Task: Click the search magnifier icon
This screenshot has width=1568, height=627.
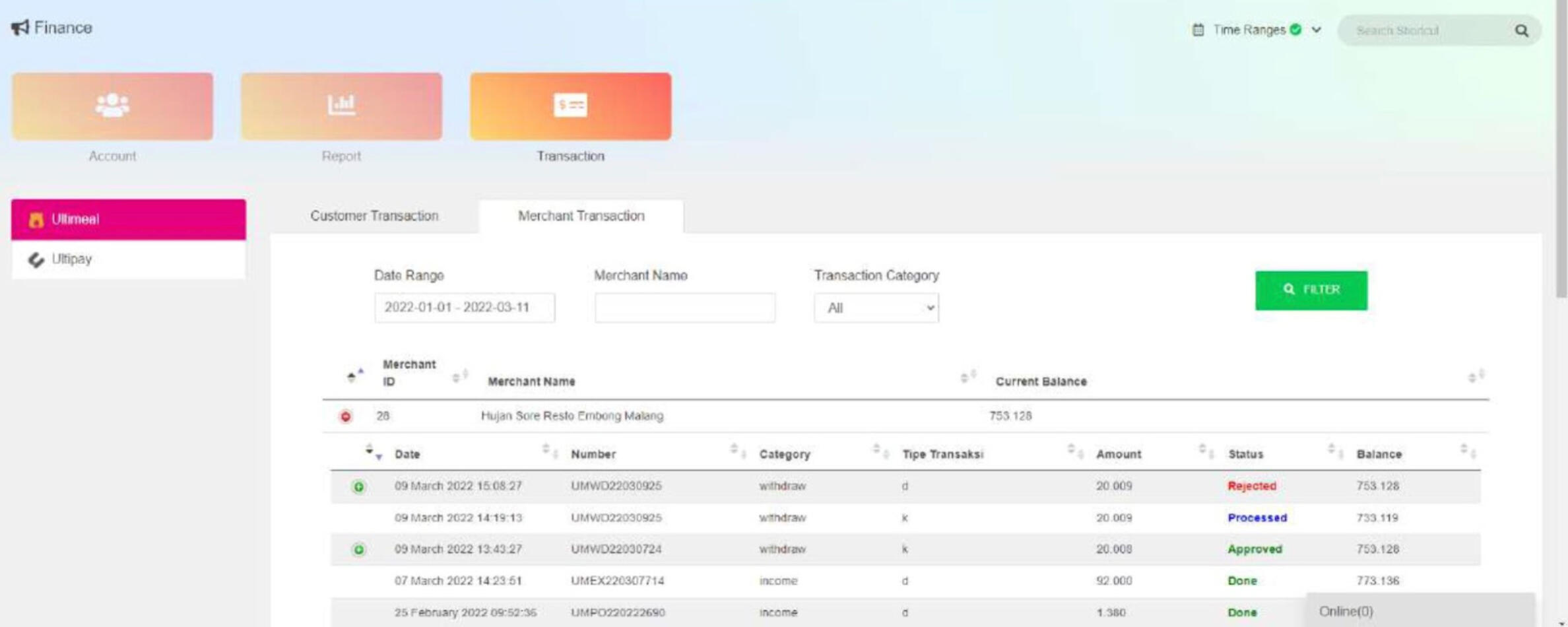Action: coord(1521,30)
